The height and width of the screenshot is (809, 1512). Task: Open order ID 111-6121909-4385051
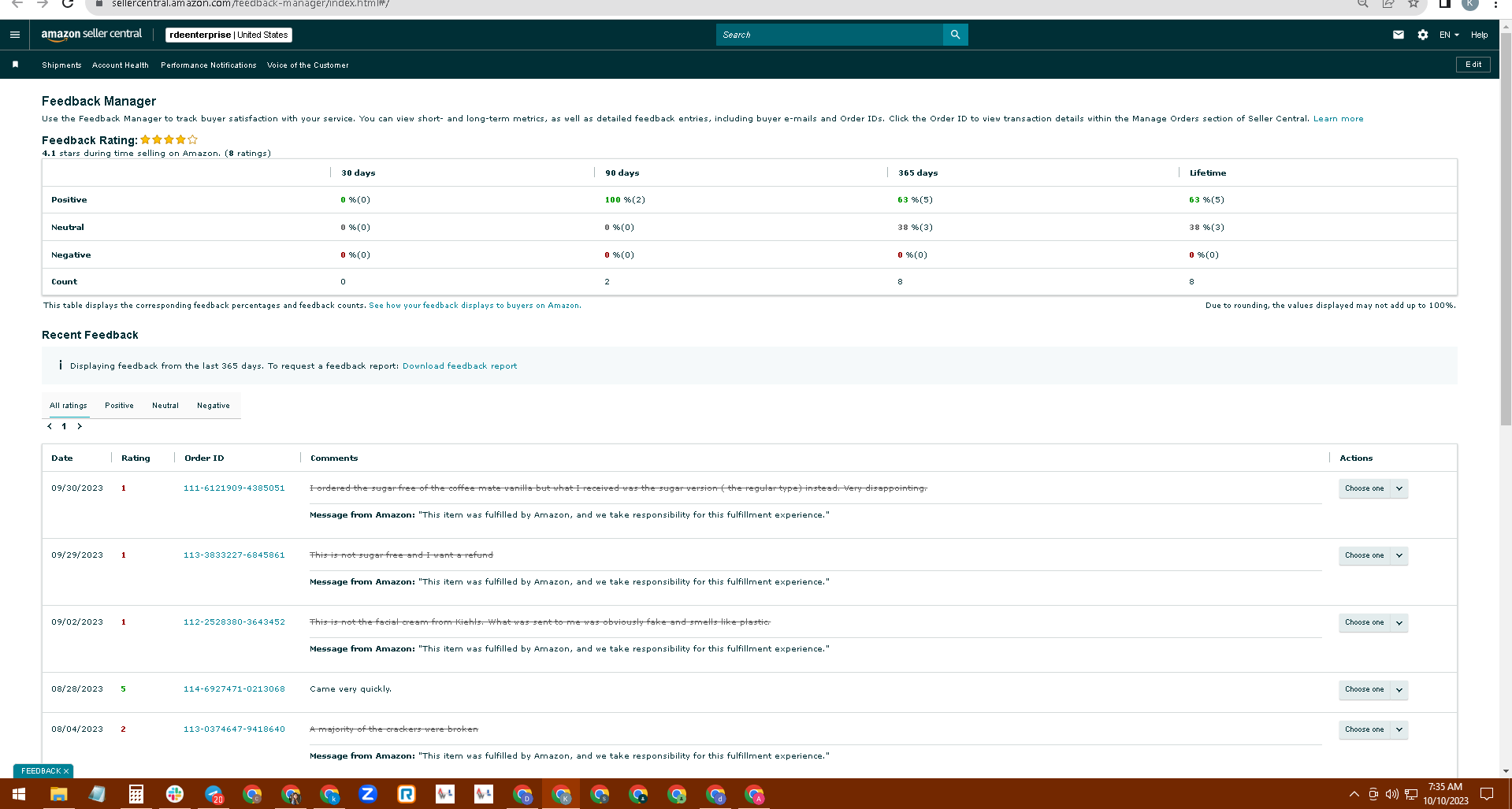click(x=234, y=488)
